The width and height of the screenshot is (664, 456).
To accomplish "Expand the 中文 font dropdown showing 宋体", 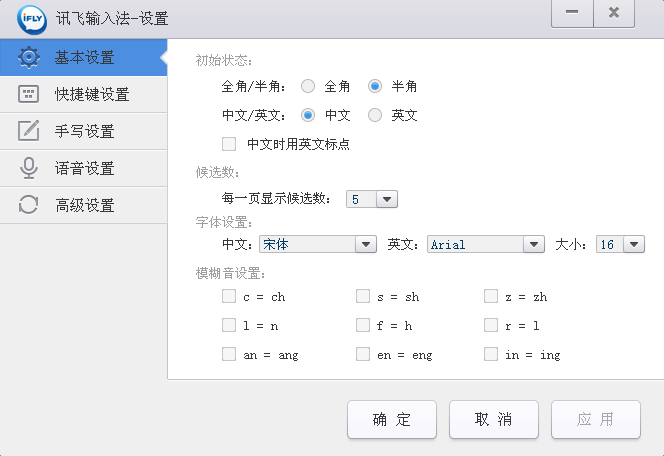I will tap(365, 244).
